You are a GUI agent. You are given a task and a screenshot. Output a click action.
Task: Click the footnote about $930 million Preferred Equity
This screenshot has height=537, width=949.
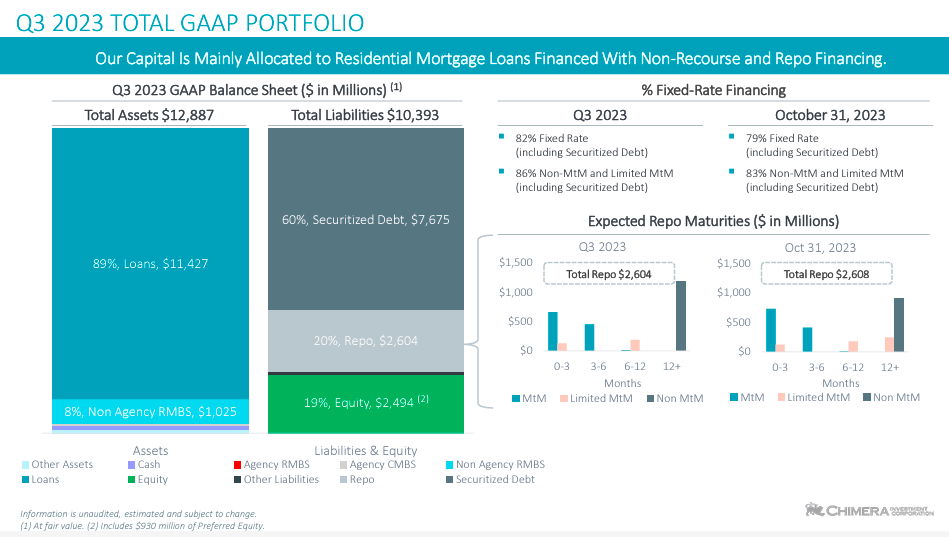[177, 525]
